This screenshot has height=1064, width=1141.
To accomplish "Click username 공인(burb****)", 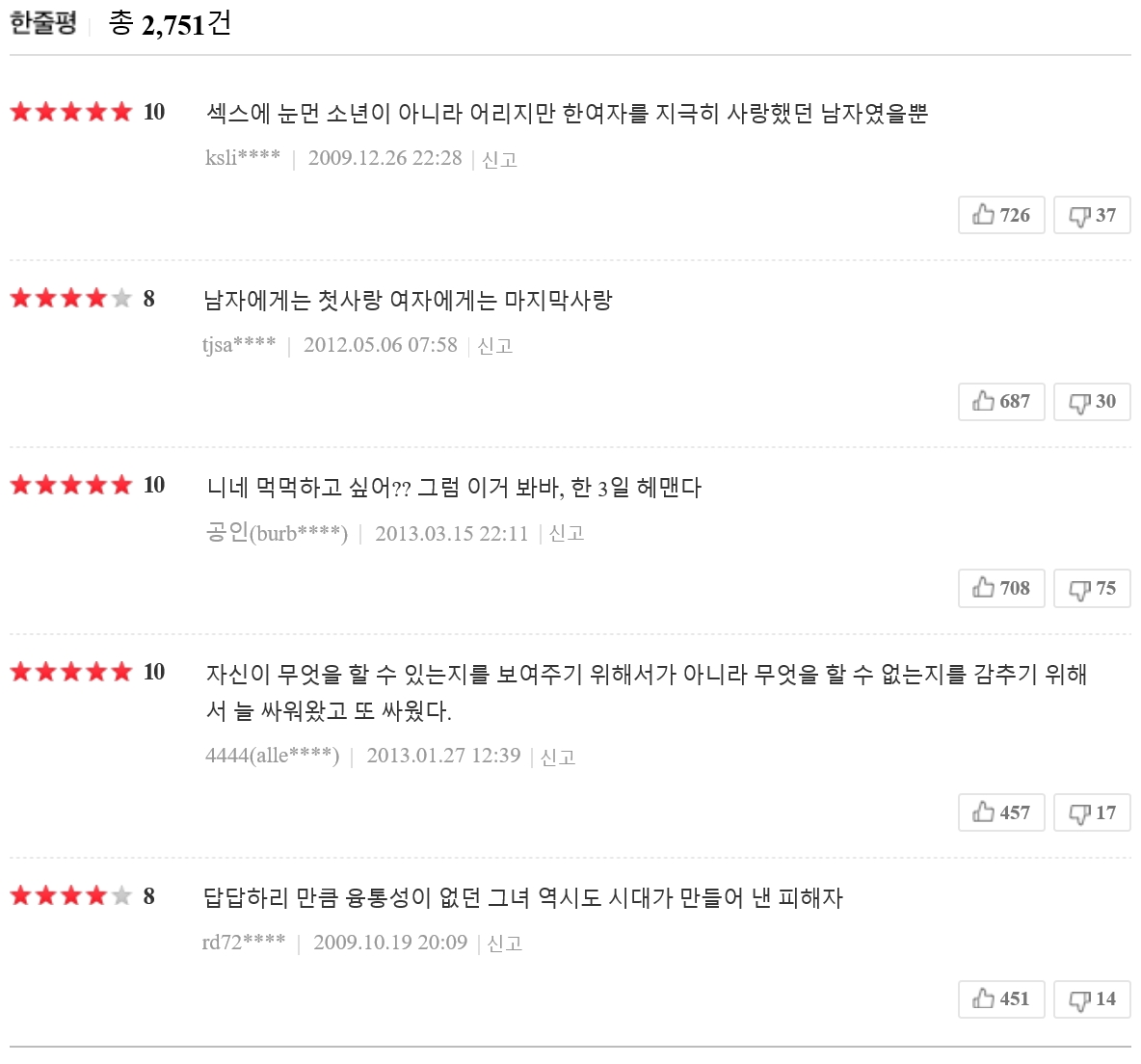I will click(278, 533).
